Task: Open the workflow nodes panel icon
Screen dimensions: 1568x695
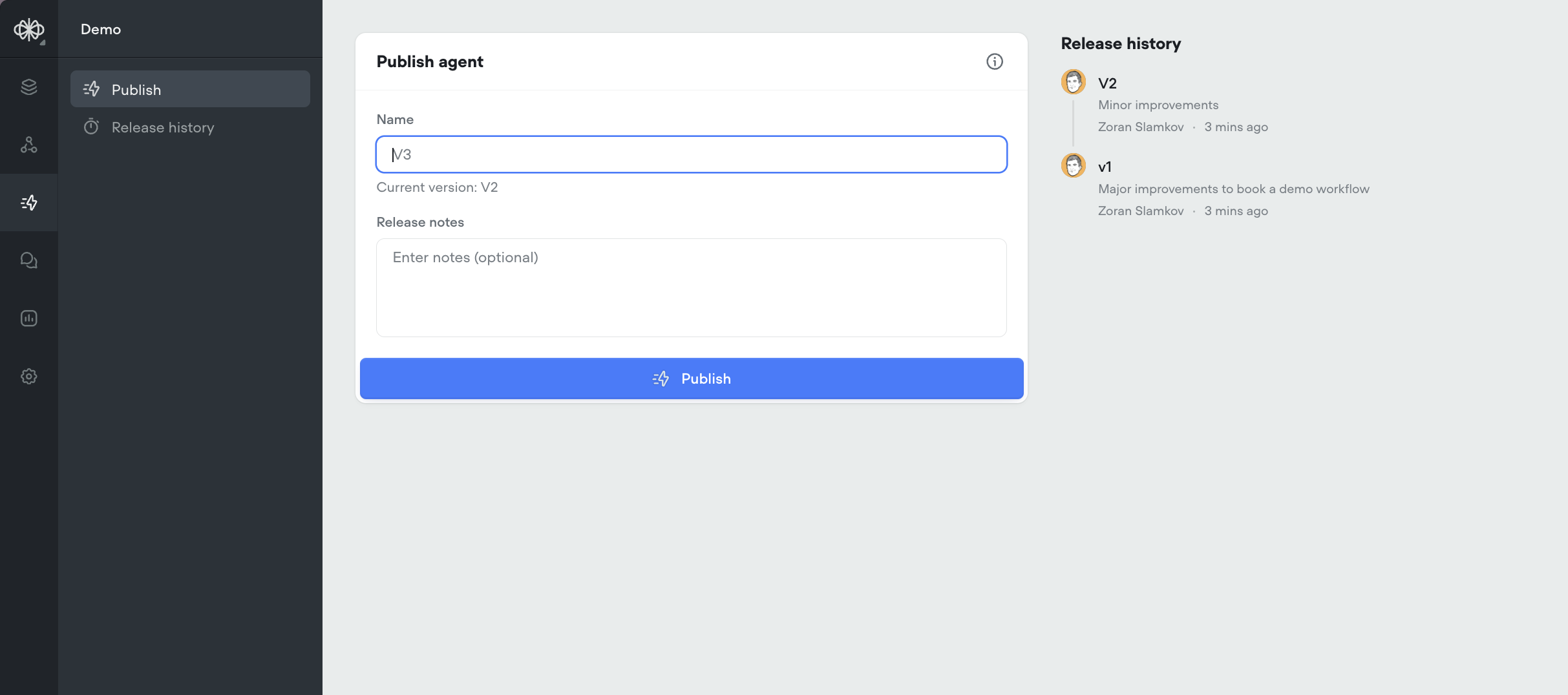Action: pyautogui.click(x=29, y=145)
